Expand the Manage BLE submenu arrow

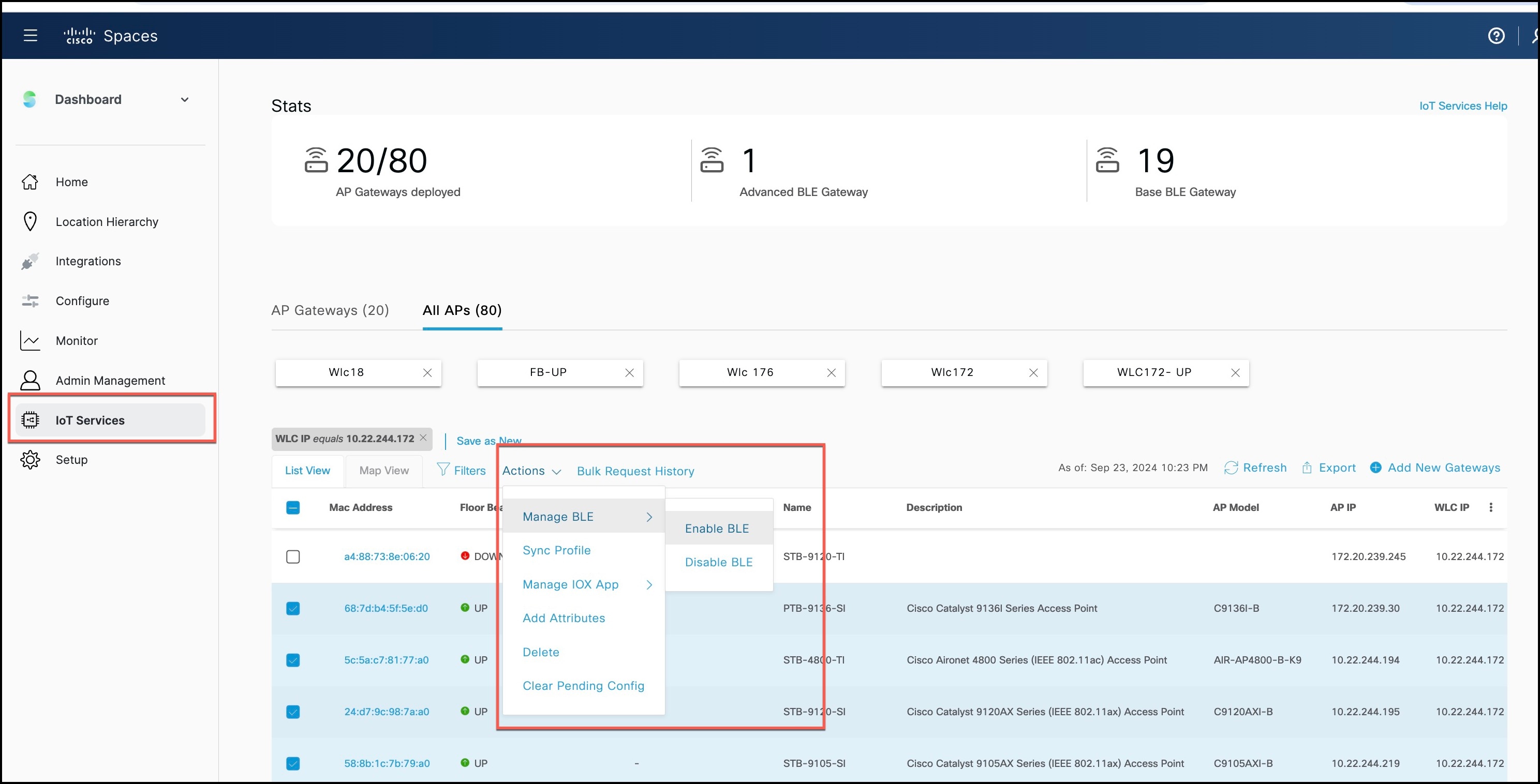coord(649,517)
